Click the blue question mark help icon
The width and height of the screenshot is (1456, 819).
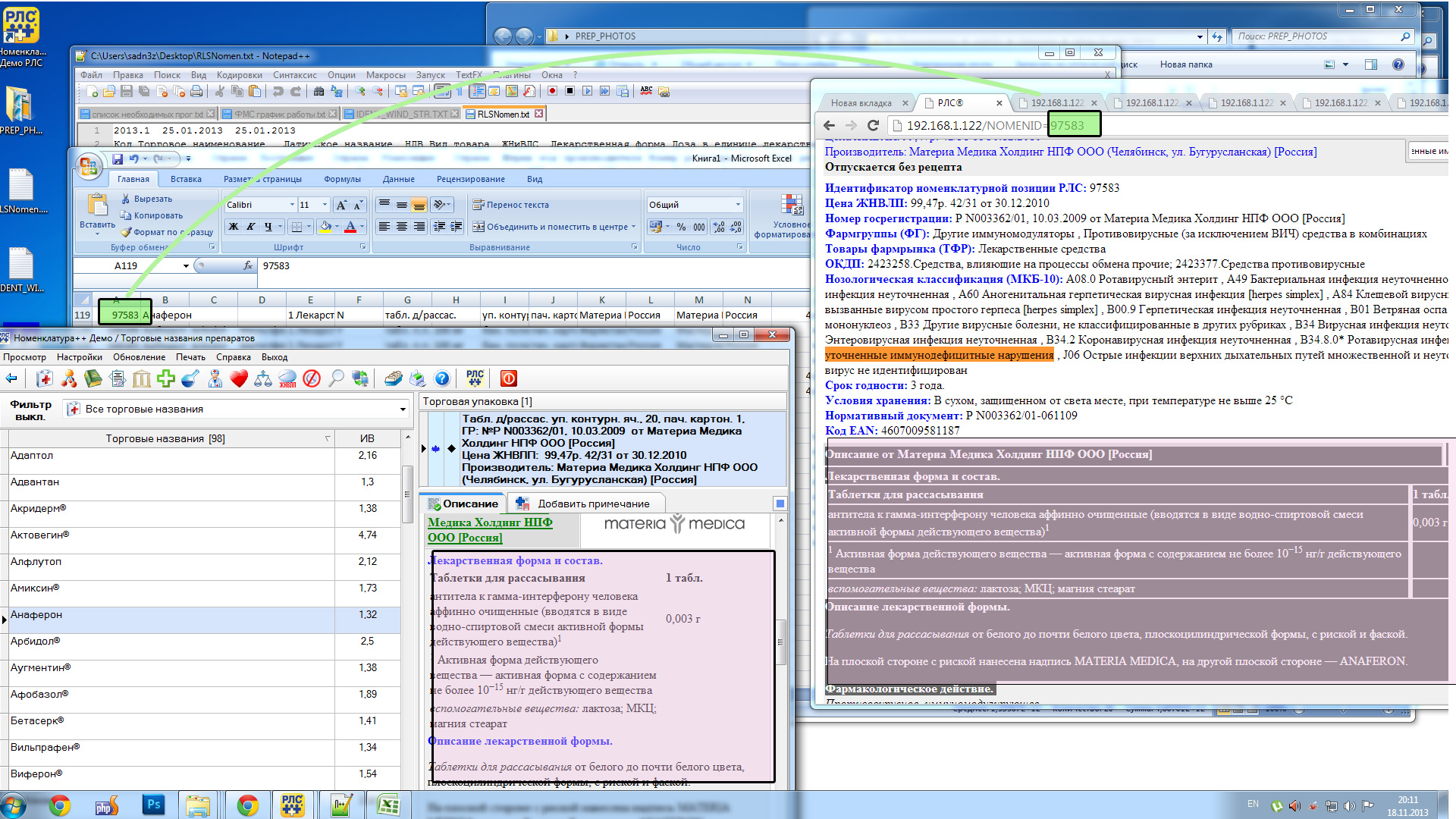(442, 378)
